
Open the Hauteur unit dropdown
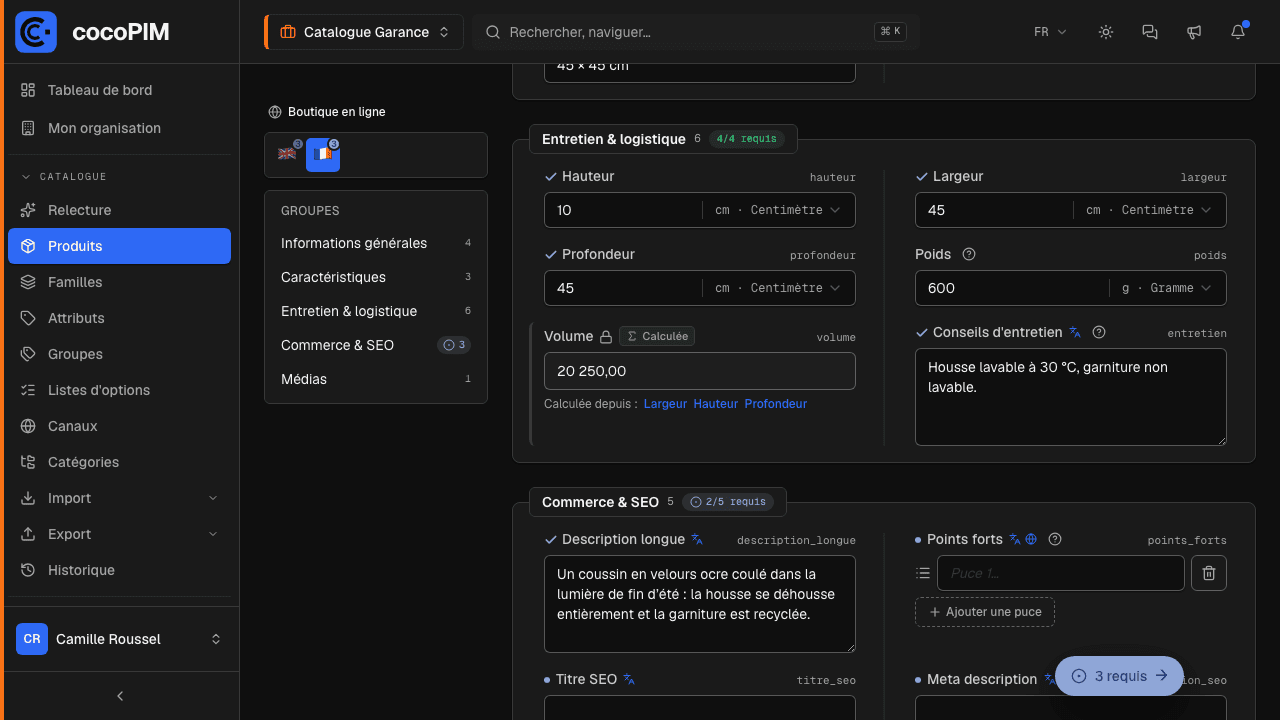[x=778, y=210]
